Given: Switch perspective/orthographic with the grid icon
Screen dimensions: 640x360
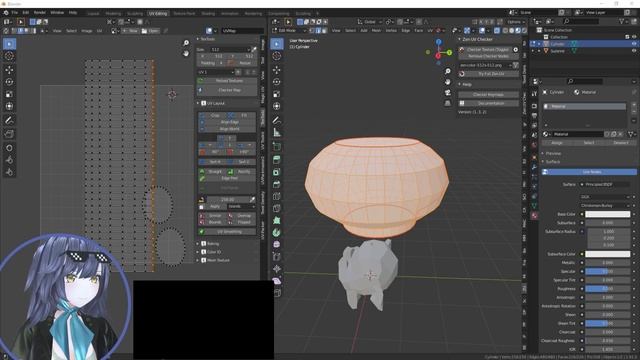Looking at the screenshot, I should point(448,103).
